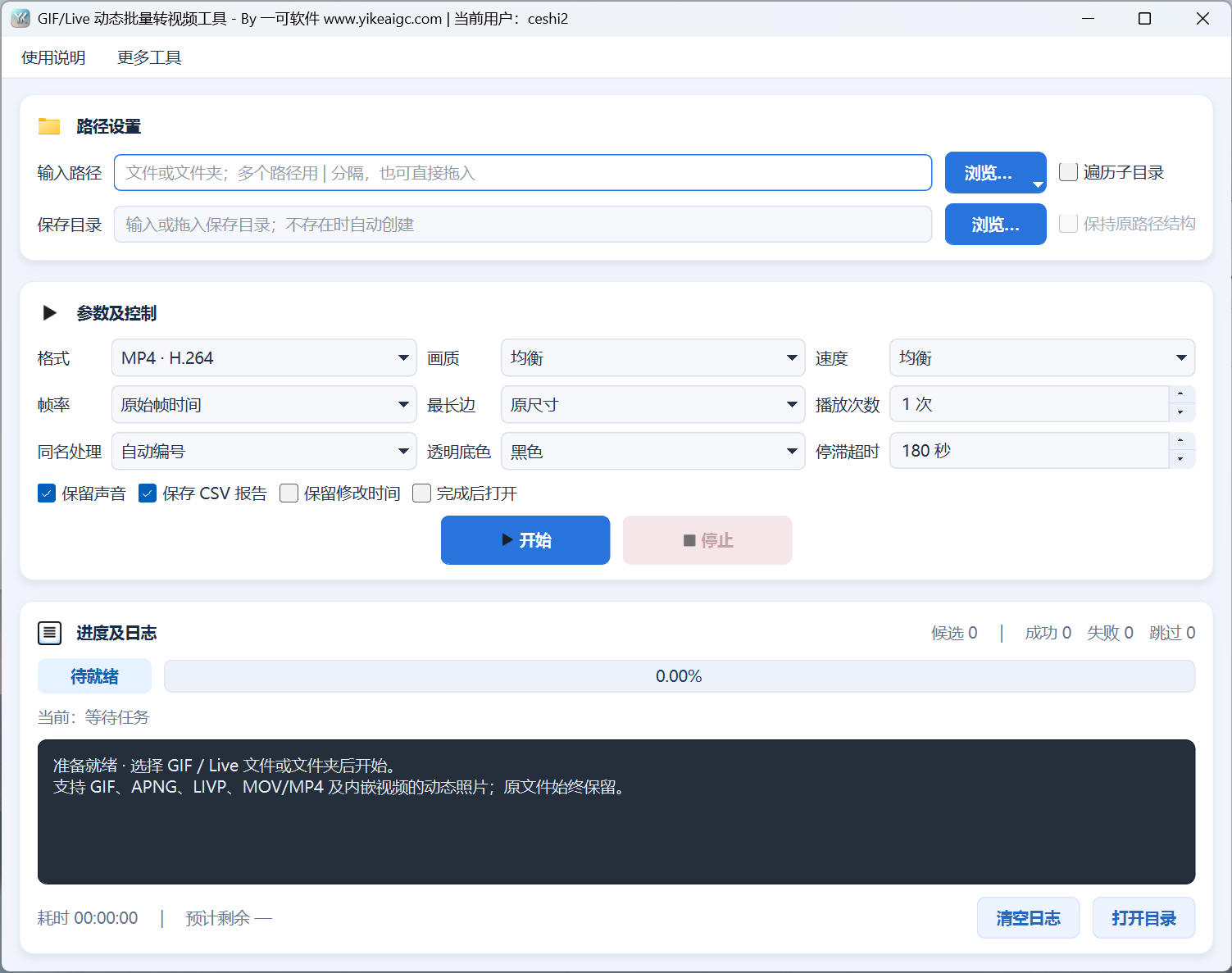
Task: Click the 待就绪 status badge
Action: [x=94, y=676]
